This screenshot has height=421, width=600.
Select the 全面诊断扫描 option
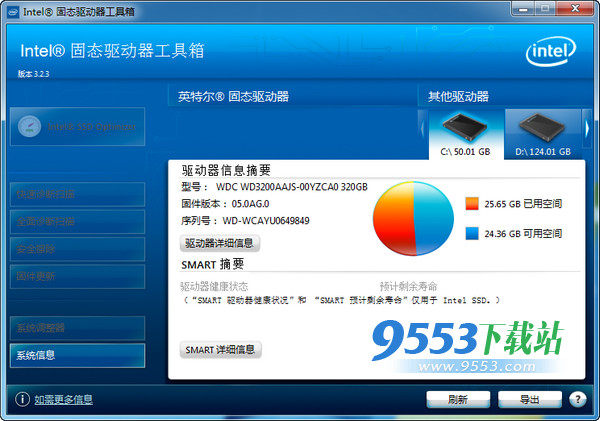[77, 221]
